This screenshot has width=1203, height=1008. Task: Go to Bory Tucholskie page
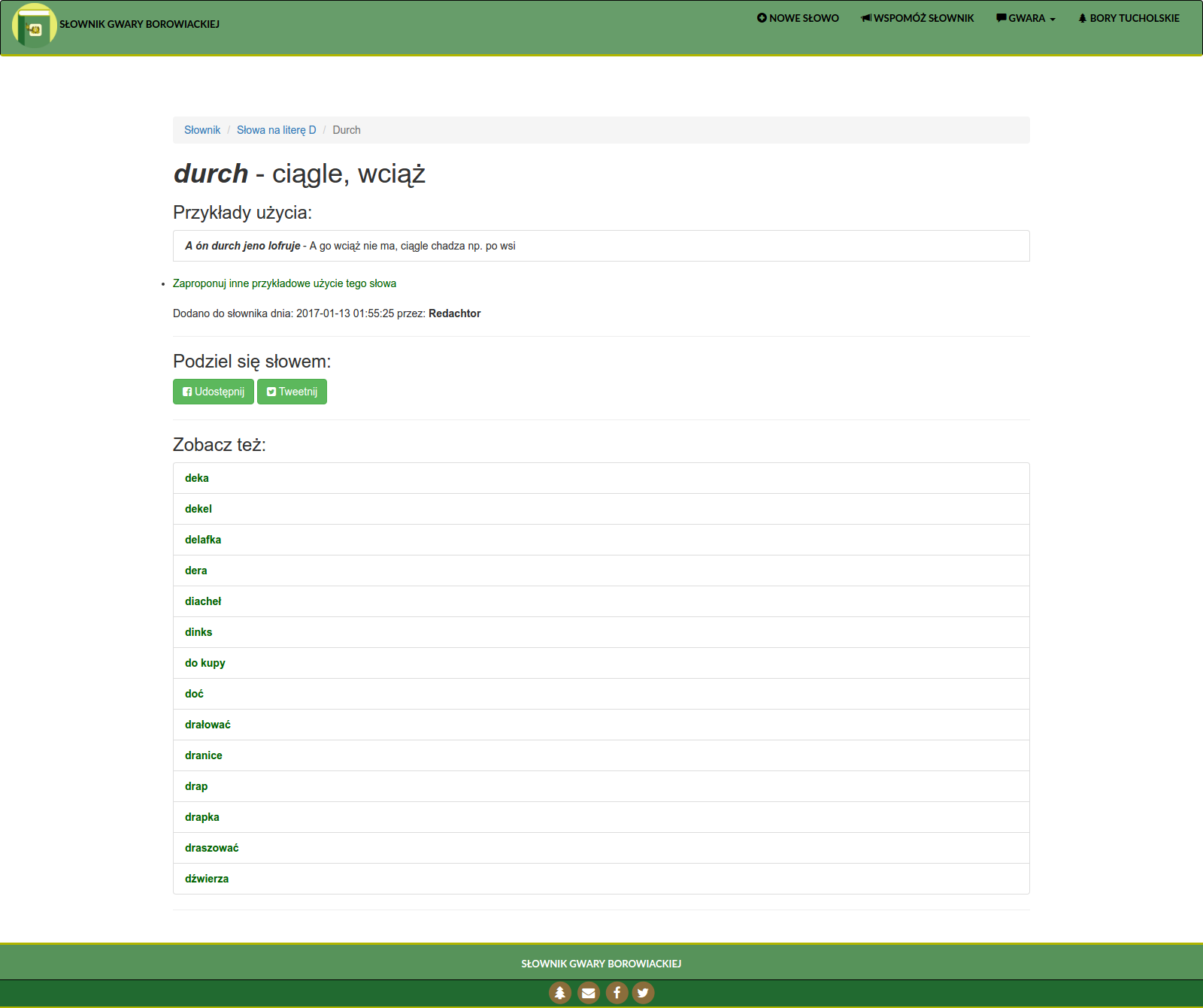click(x=1129, y=18)
